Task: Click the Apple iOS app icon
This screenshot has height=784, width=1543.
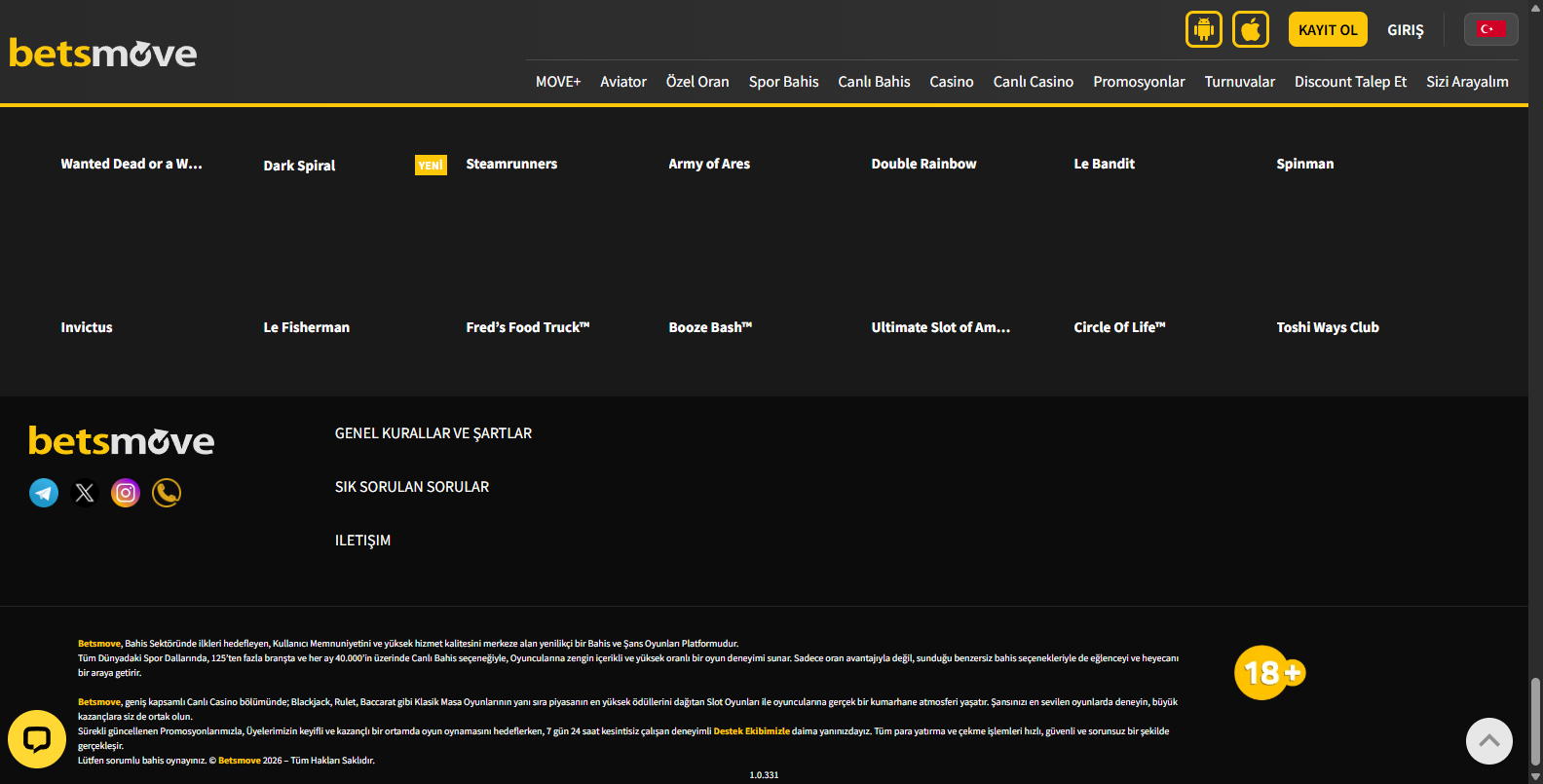Action: tap(1250, 29)
